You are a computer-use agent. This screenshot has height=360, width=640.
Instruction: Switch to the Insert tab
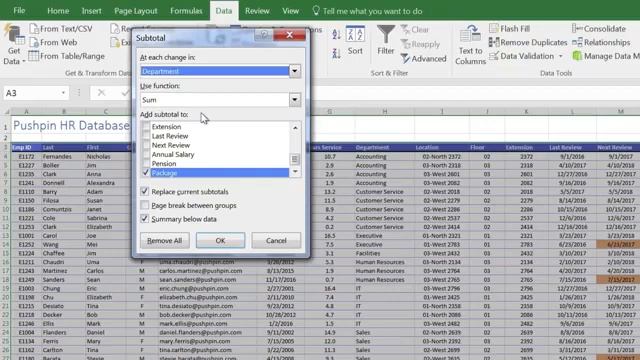coord(91,11)
